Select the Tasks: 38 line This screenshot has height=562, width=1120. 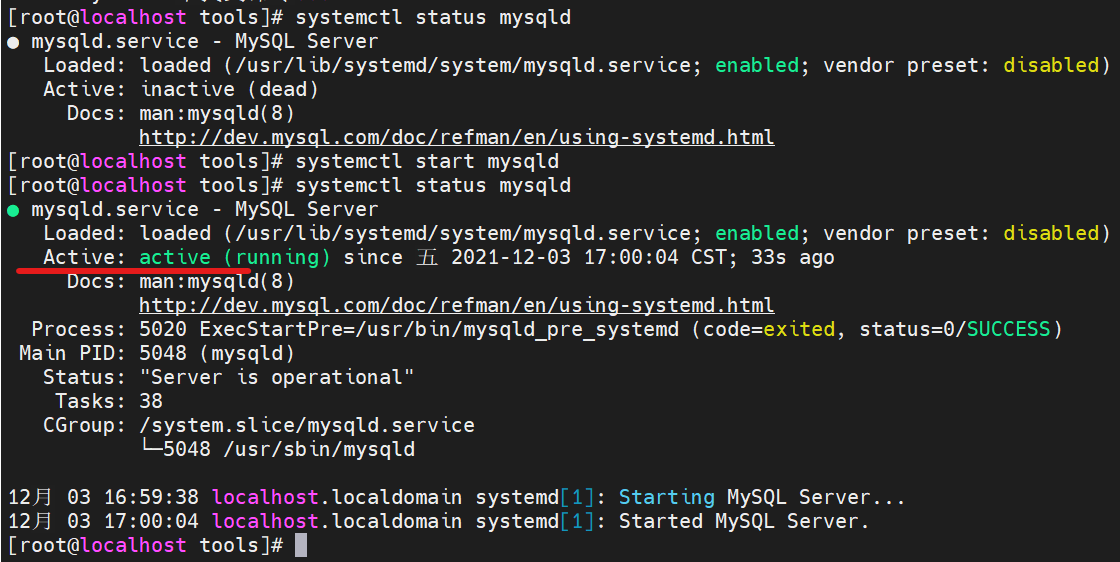109,401
